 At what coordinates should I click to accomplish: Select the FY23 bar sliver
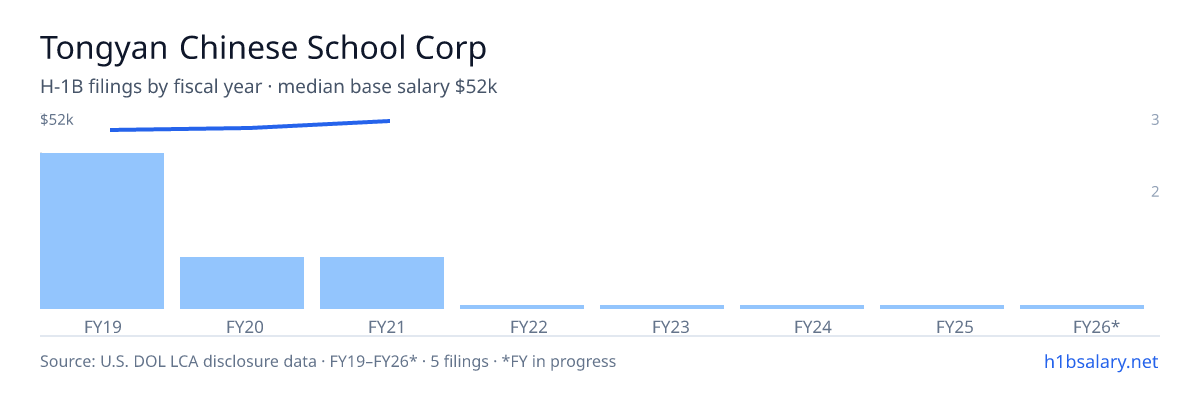(662, 307)
